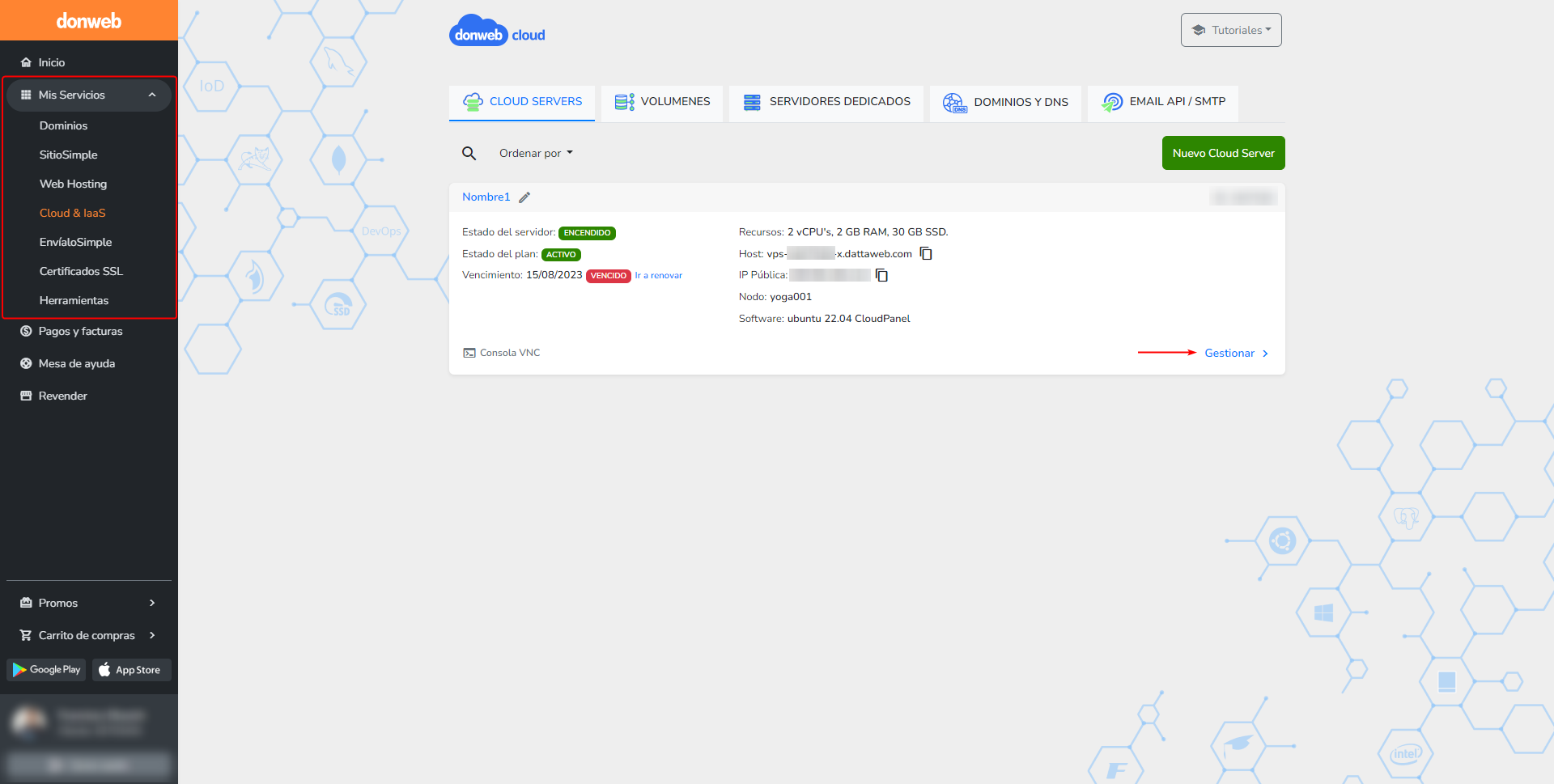
Task: Open the Ordenar por dropdown
Action: (536, 153)
